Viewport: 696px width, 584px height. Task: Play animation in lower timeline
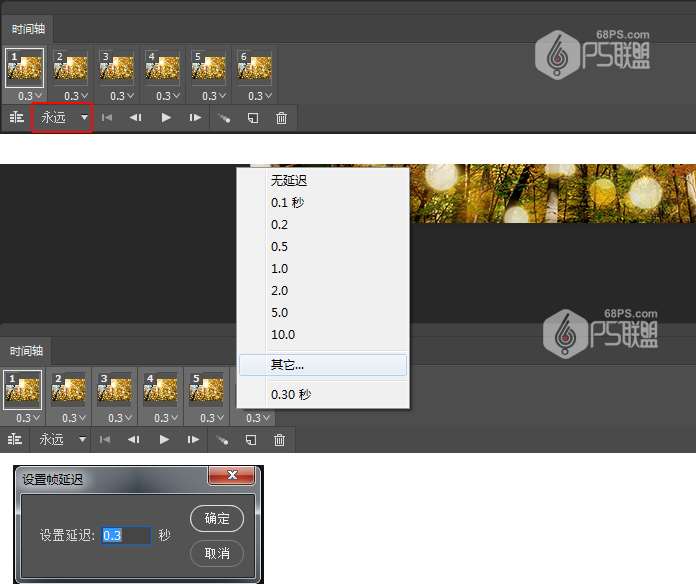pyautogui.click(x=164, y=439)
